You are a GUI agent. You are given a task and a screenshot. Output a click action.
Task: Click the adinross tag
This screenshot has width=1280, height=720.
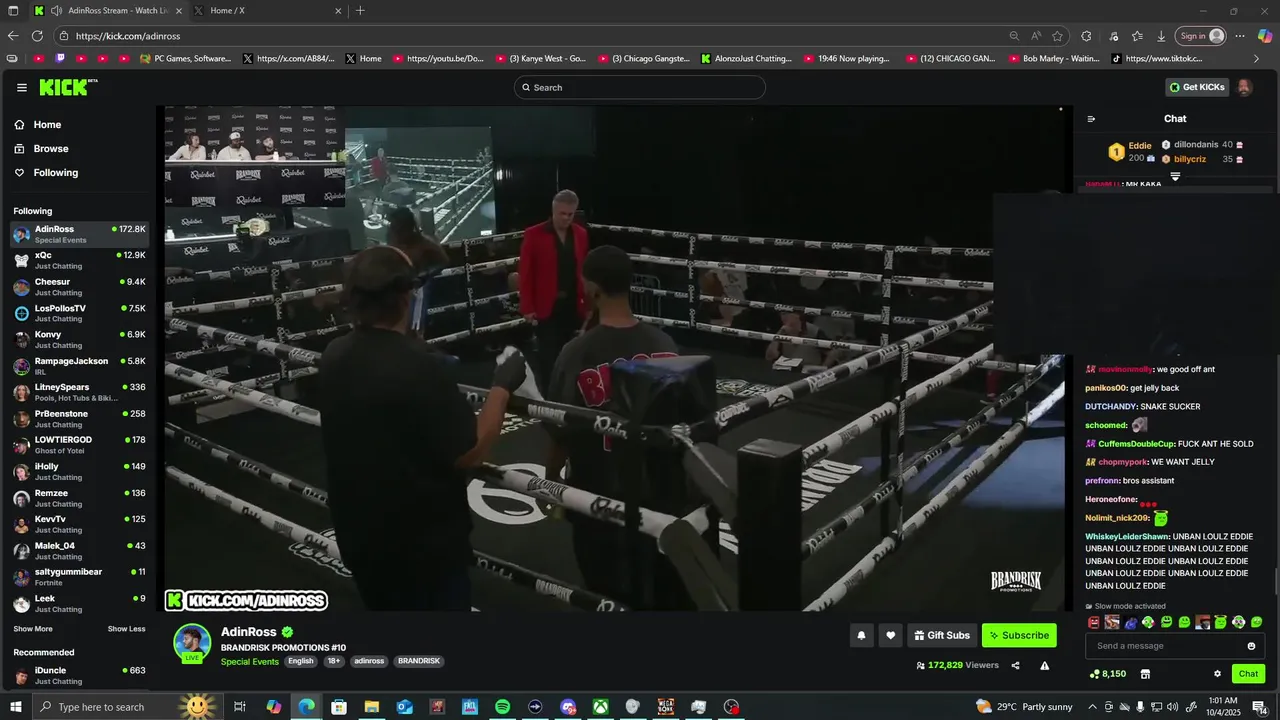[x=369, y=661]
